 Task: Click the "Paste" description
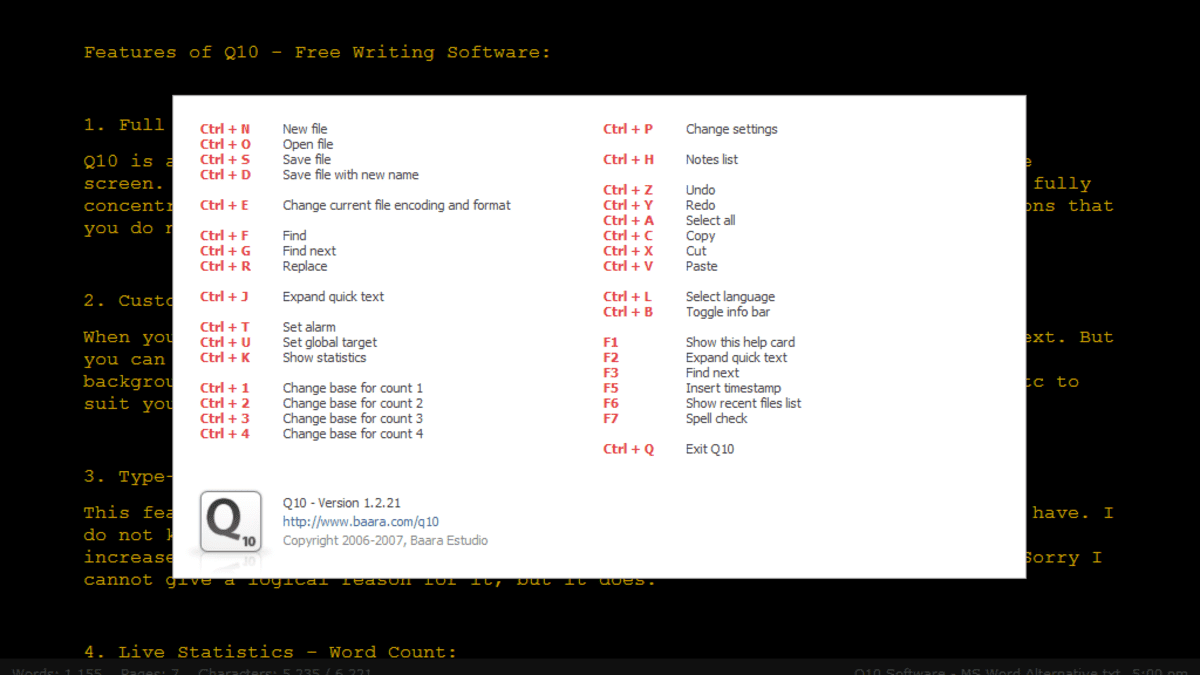pos(702,266)
